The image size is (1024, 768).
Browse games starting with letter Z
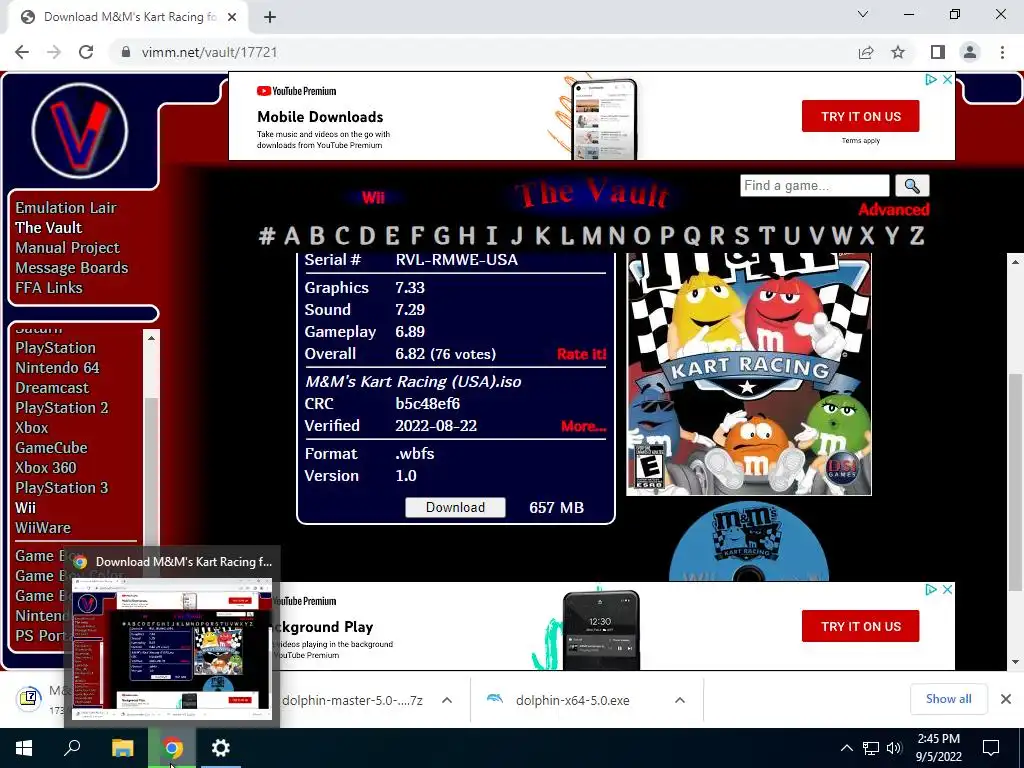[917, 236]
